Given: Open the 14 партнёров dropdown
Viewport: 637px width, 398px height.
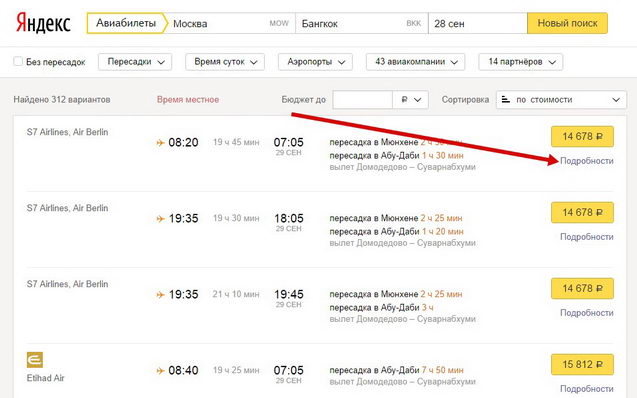Looking at the screenshot, I should [x=521, y=62].
